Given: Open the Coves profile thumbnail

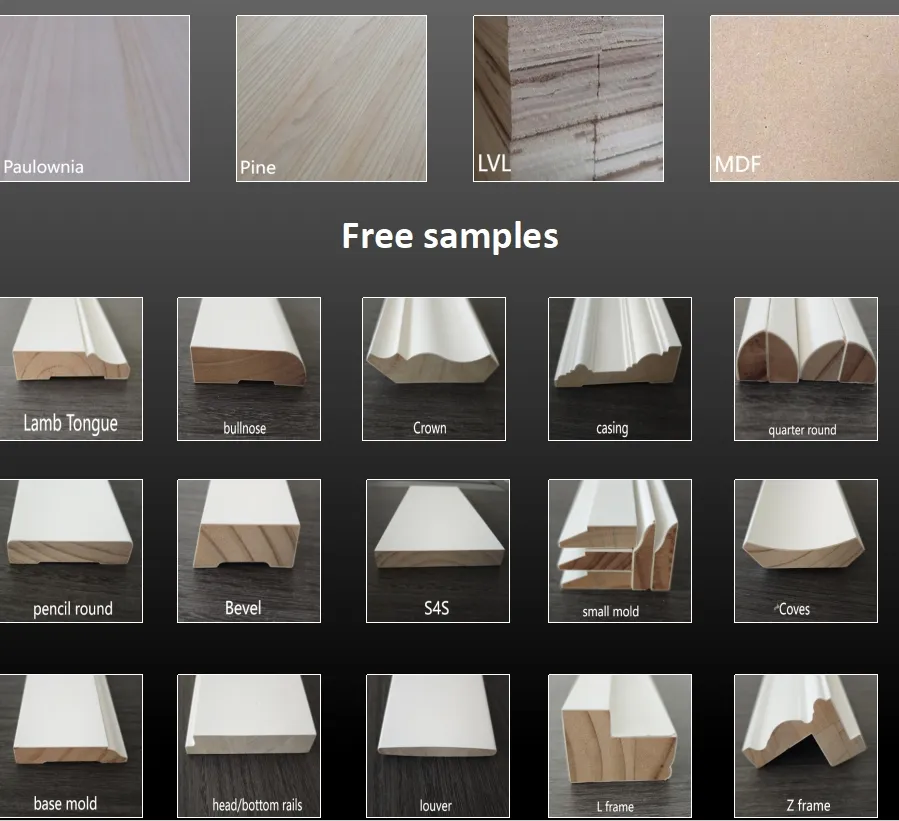Looking at the screenshot, I should (x=805, y=549).
